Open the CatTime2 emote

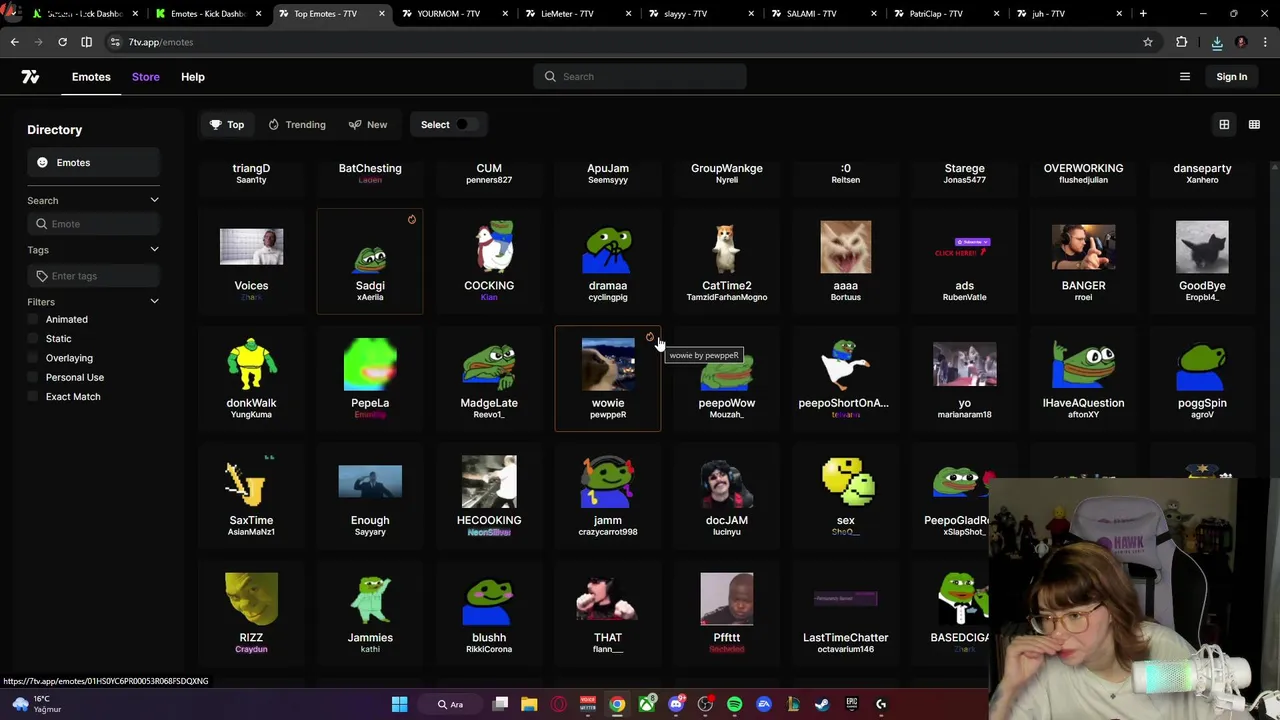click(727, 262)
